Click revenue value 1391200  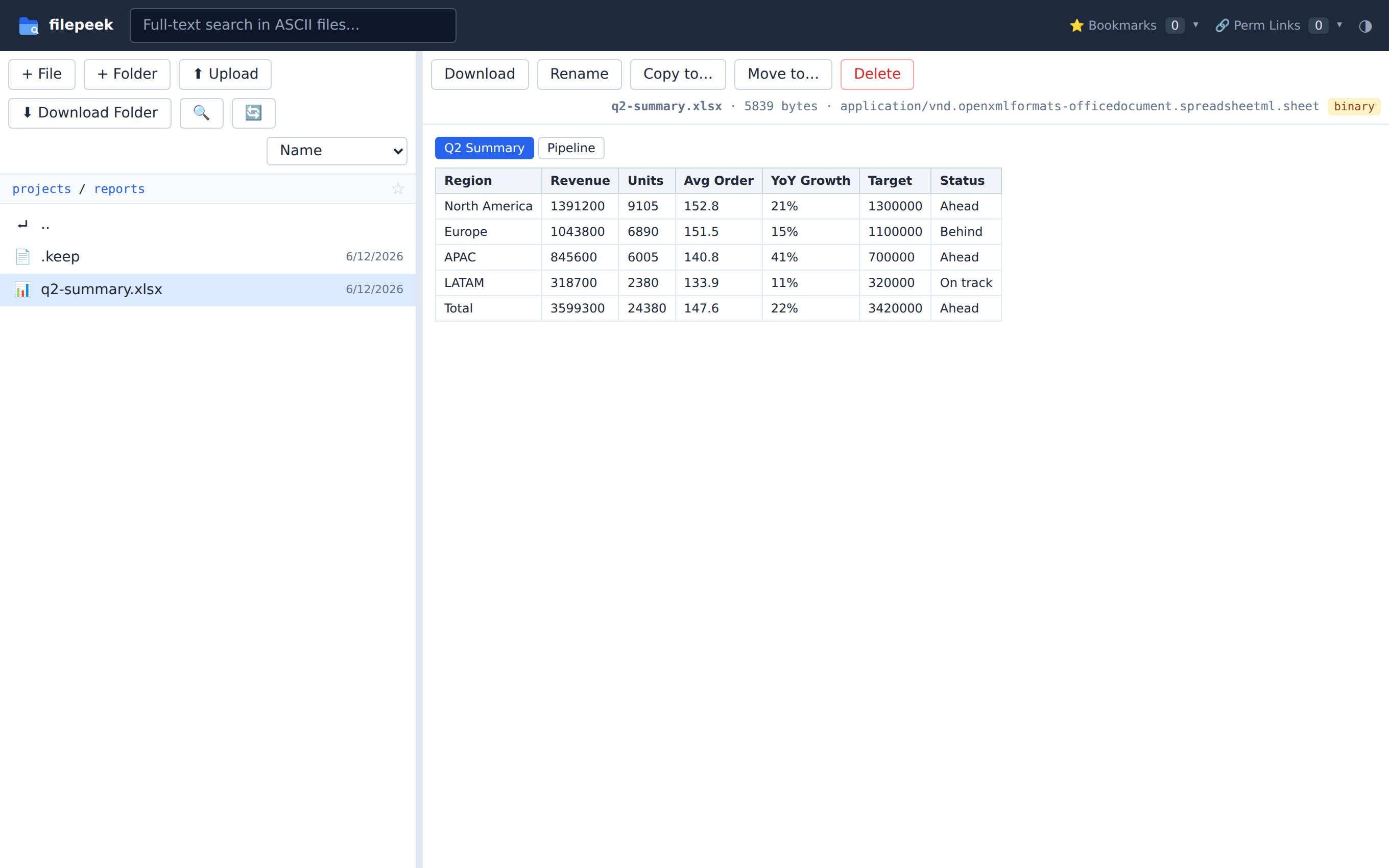point(580,207)
